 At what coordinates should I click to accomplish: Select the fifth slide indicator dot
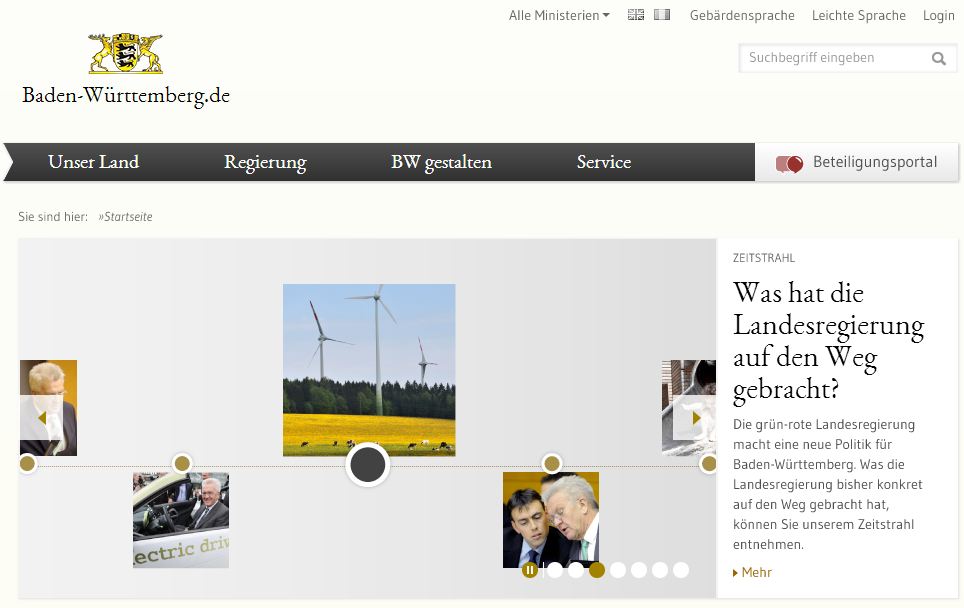639,570
